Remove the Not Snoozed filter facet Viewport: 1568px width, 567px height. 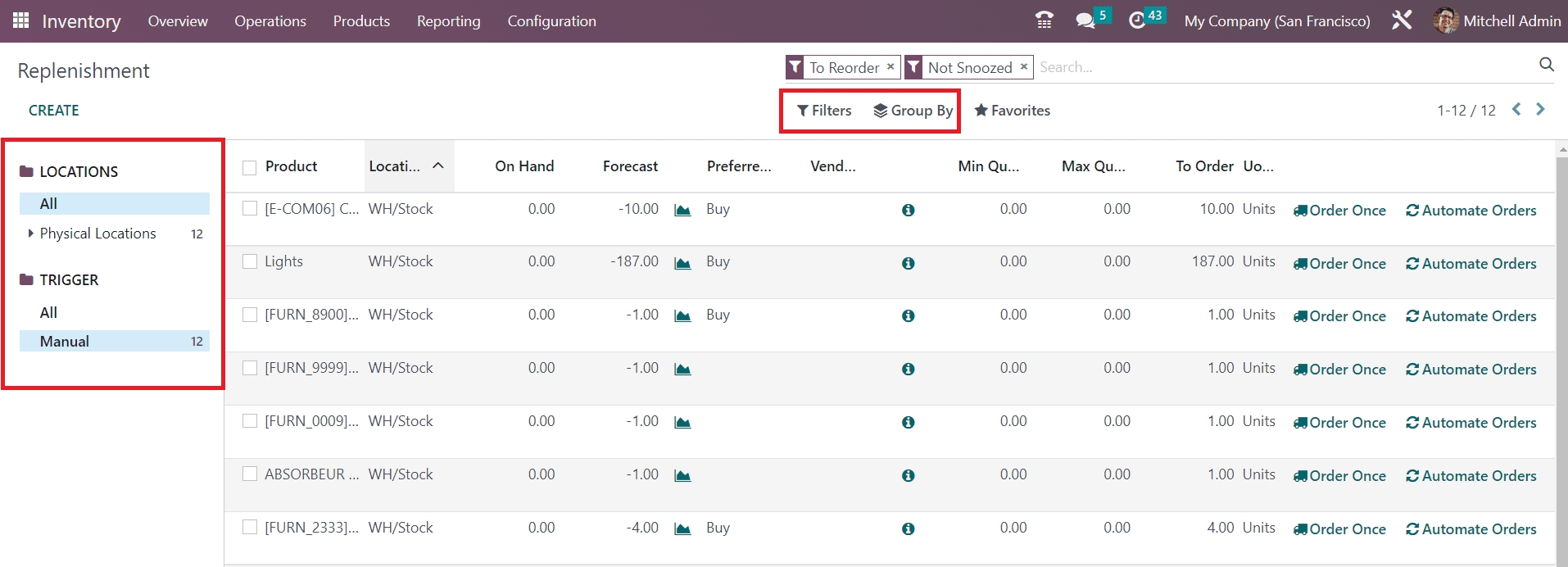click(x=1023, y=67)
